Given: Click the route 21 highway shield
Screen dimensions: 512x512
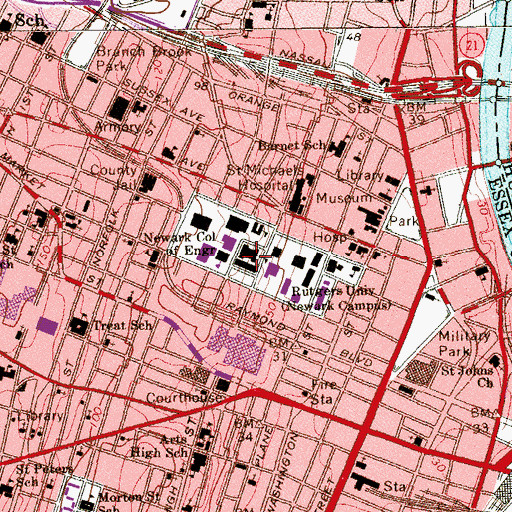Looking at the screenshot, I should 471,44.
